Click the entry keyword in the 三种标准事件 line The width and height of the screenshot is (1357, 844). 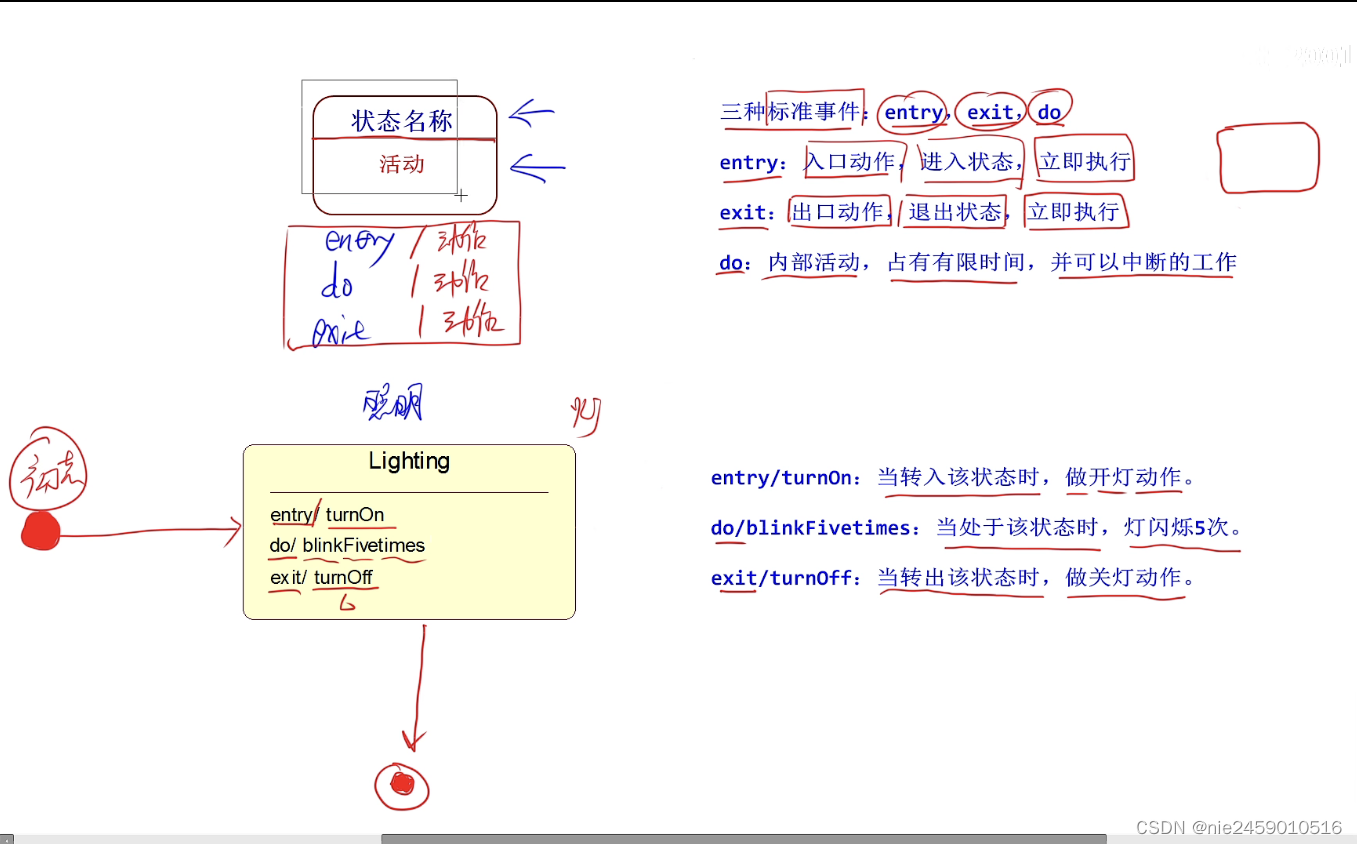913,113
